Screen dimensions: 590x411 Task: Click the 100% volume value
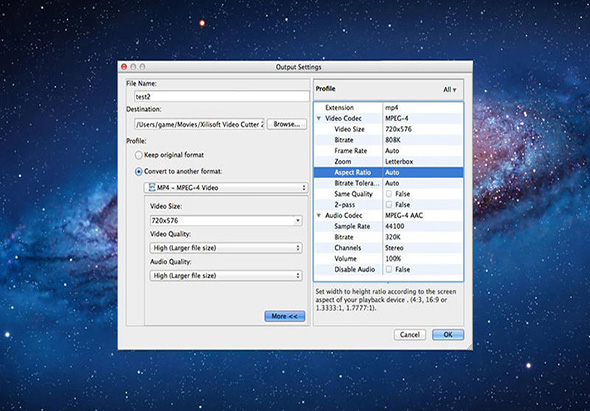[x=393, y=259]
